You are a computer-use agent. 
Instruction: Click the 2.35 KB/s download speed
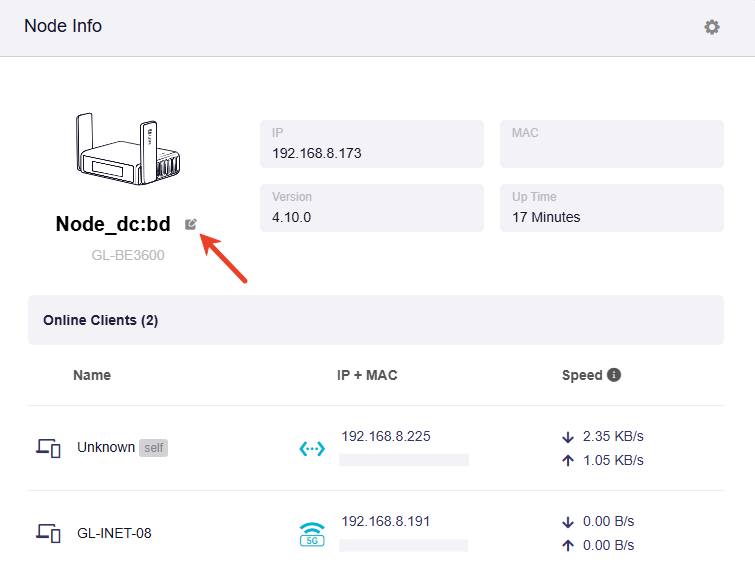613,436
